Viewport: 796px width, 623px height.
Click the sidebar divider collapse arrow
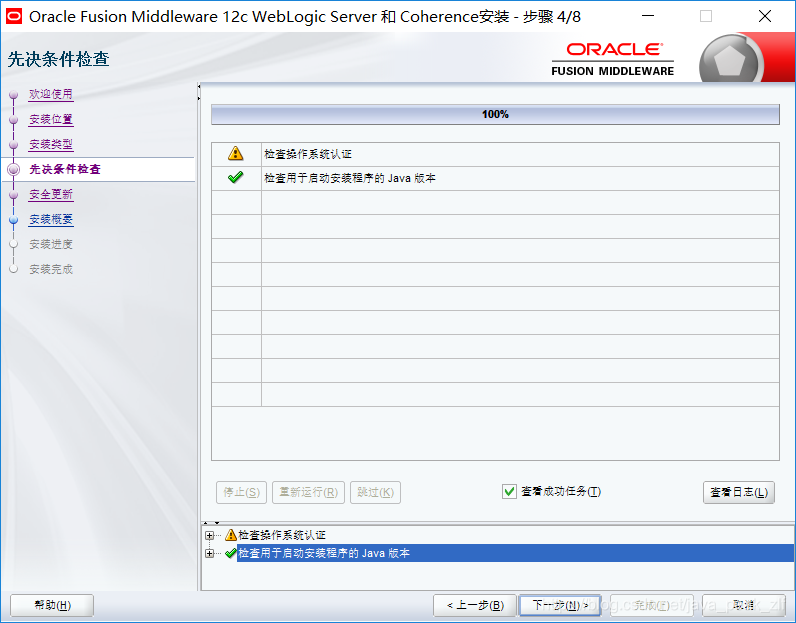199,92
